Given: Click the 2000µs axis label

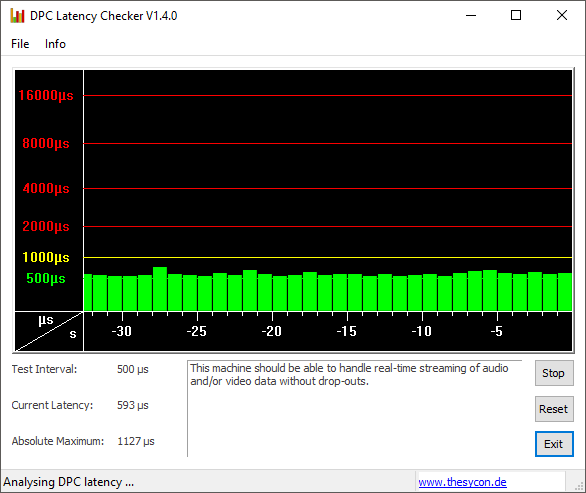Looking at the screenshot, I should pyautogui.click(x=46, y=226).
